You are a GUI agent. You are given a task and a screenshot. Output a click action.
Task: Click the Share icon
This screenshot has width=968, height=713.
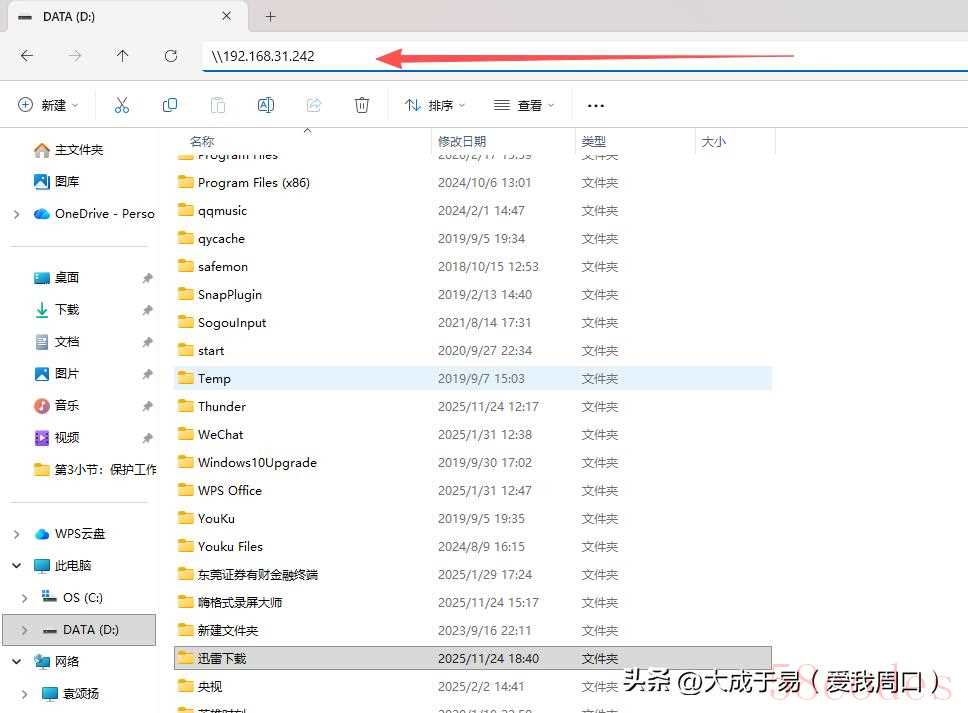click(314, 106)
